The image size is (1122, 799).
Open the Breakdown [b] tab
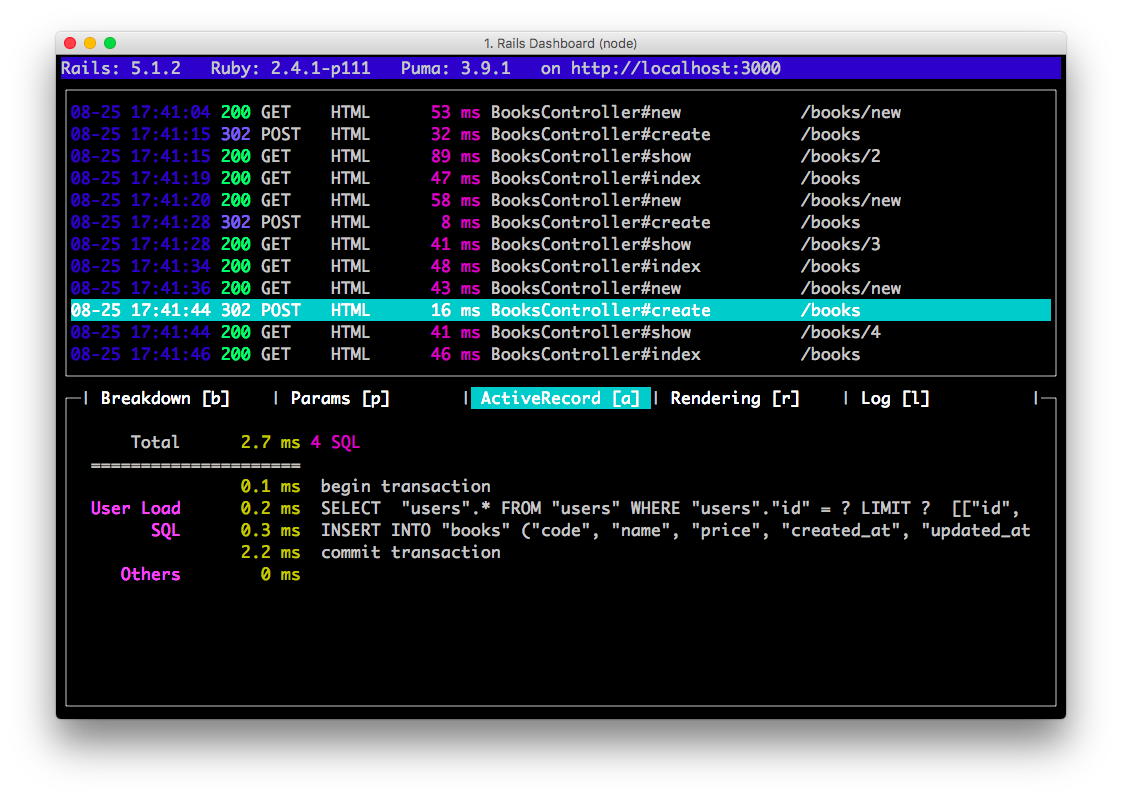pyautogui.click(x=165, y=398)
